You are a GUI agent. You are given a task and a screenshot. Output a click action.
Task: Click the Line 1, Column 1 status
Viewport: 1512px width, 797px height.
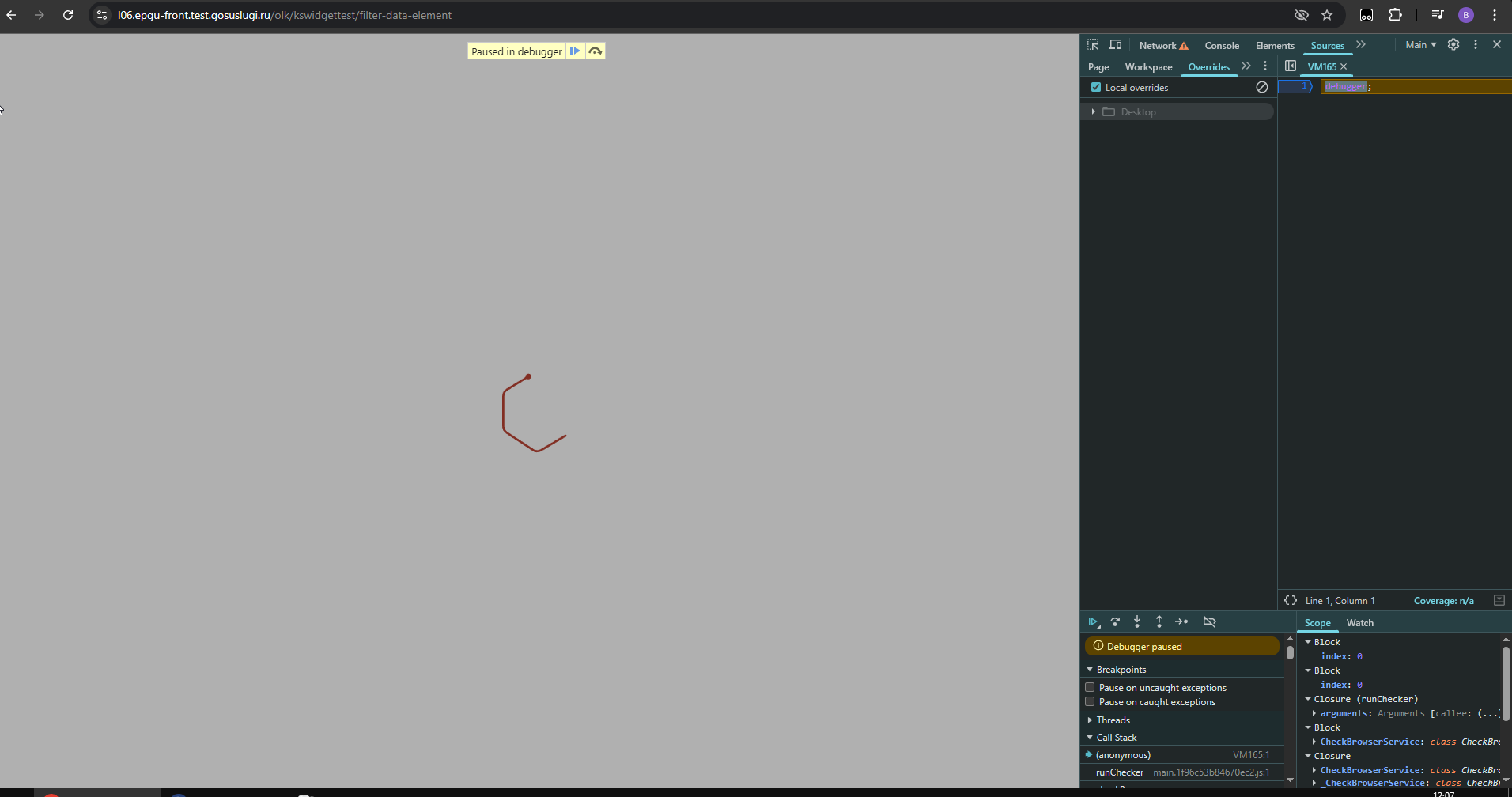tap(1340, 601)
